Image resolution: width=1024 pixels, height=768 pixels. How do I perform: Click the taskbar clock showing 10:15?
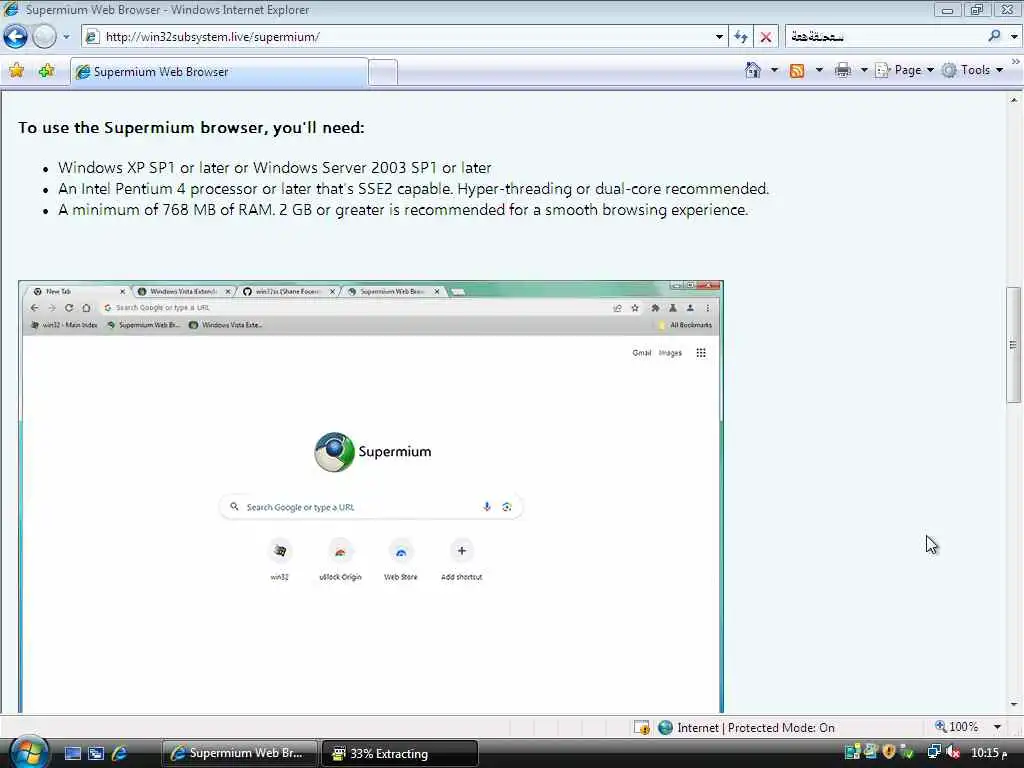click(x=989, y=753)
